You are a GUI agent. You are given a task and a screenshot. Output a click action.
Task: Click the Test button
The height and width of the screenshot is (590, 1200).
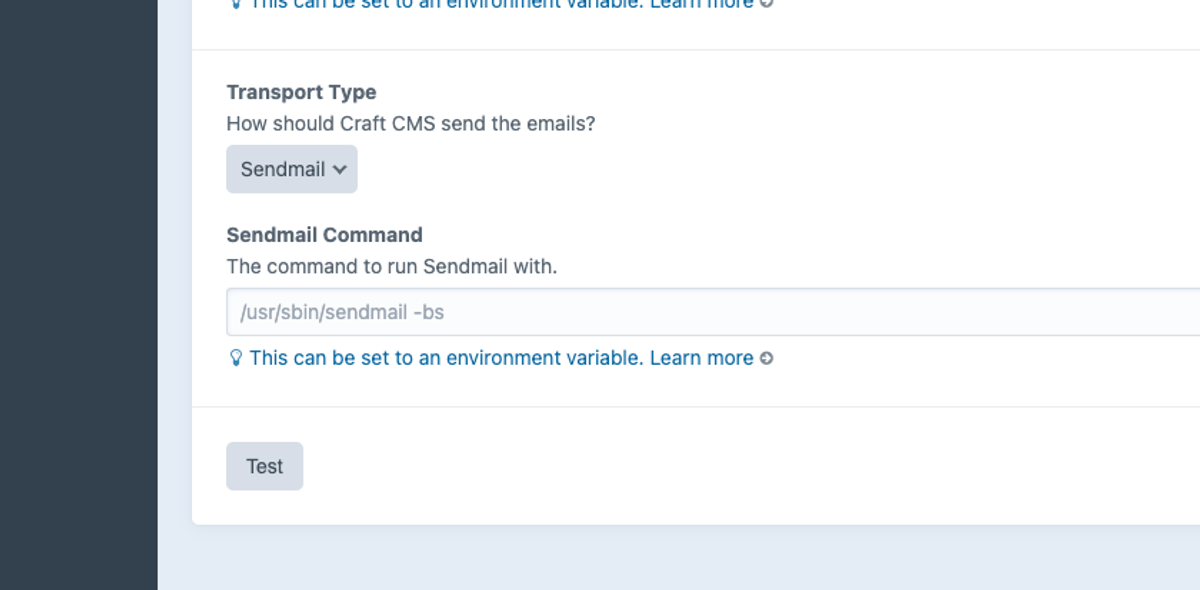coord(264,466)
